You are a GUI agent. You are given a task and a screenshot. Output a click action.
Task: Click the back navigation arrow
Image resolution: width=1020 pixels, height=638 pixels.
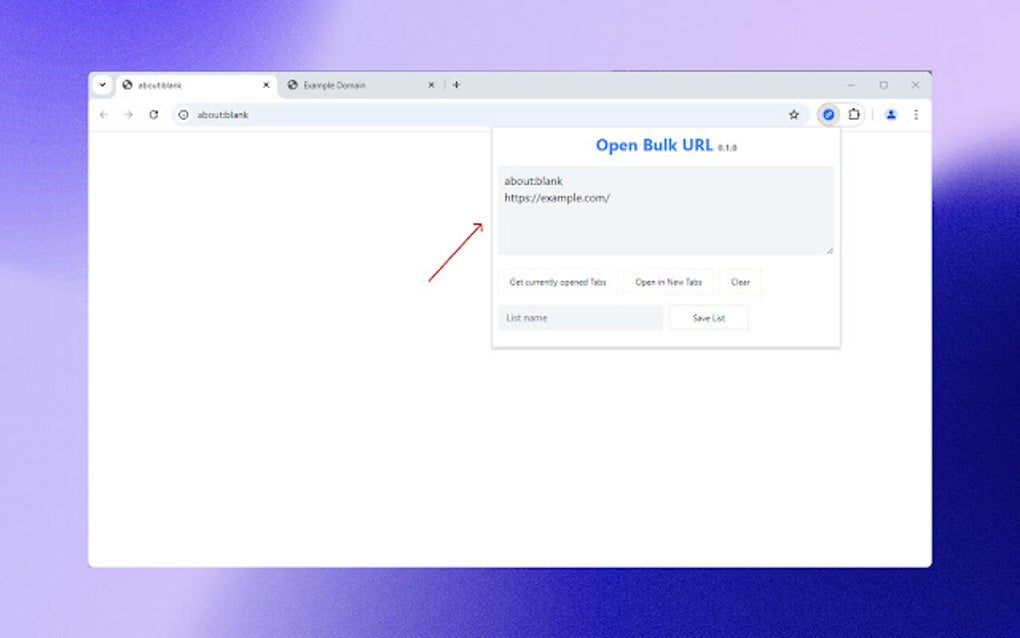(x=104, y=114)
